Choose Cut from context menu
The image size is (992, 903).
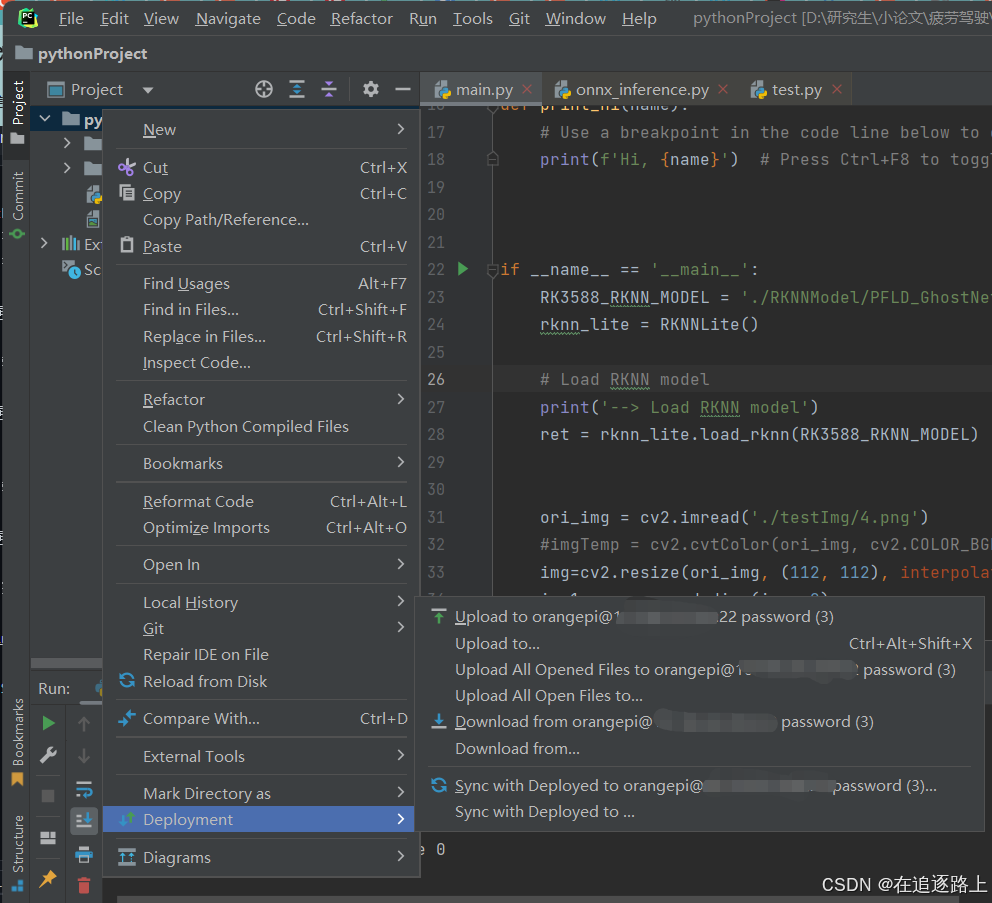point(261,168)
